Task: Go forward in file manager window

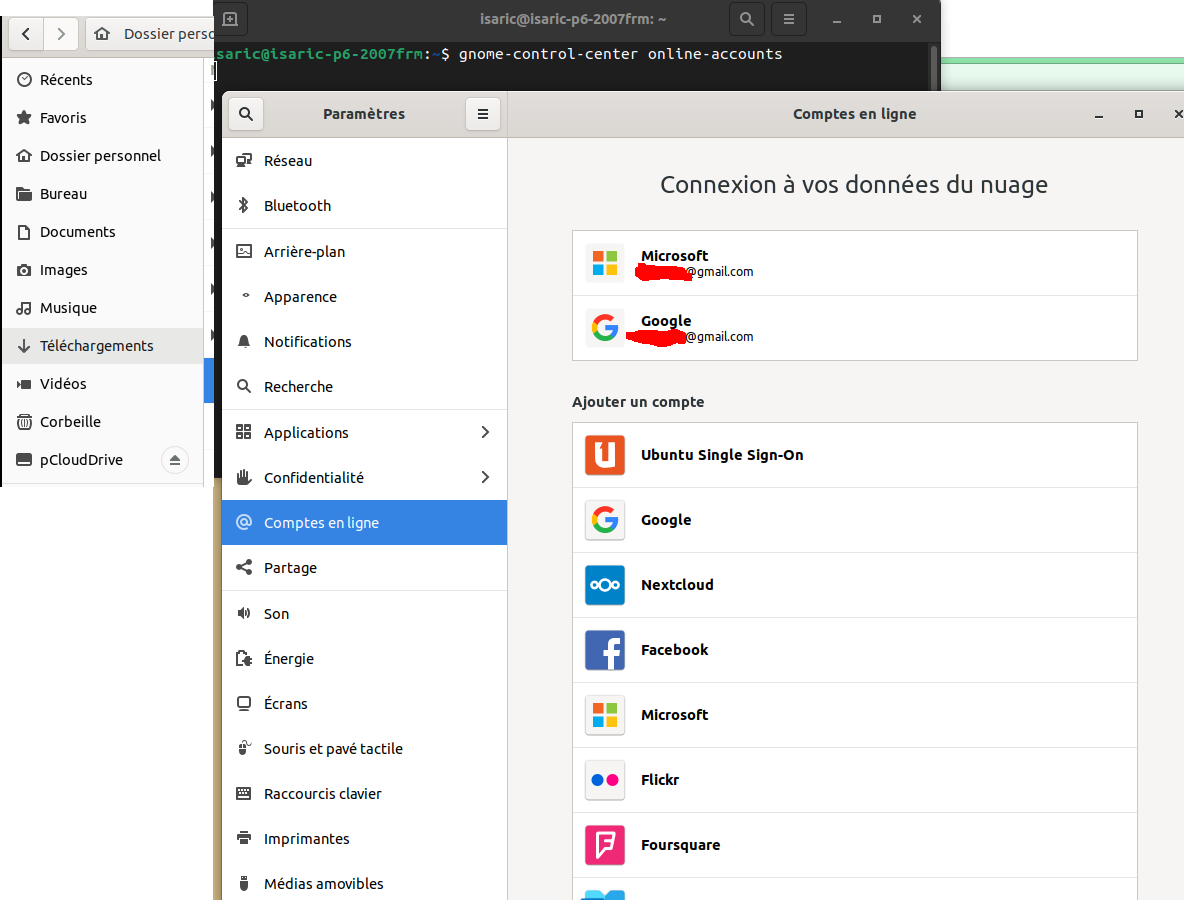Action: pos(61,34)
